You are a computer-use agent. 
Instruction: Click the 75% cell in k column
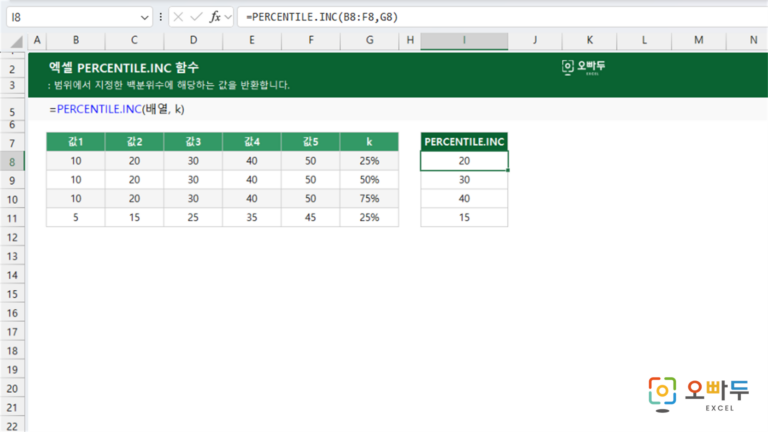pyautogui.click(x=369, y=198)
